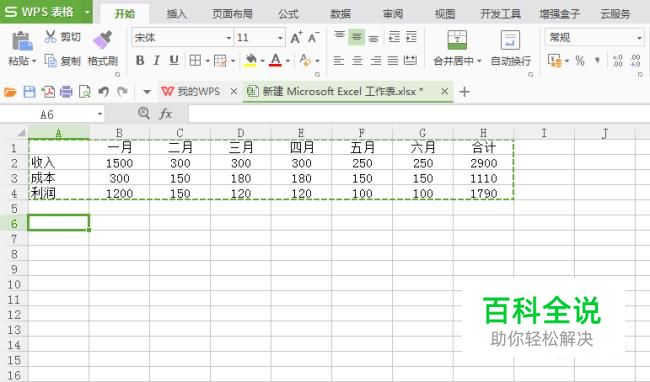Switch to the 数据 tab
The width and height of the screenshot is (650, 382).
340,14
